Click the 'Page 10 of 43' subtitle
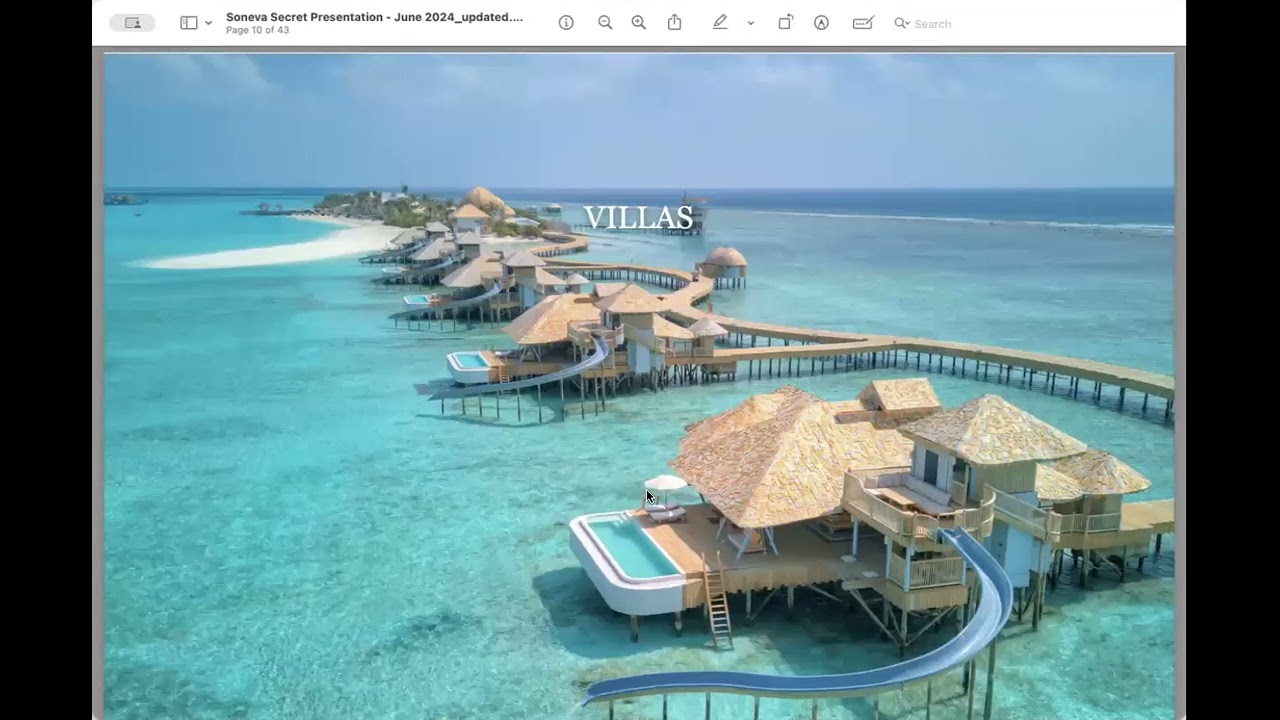 (257, 30)
